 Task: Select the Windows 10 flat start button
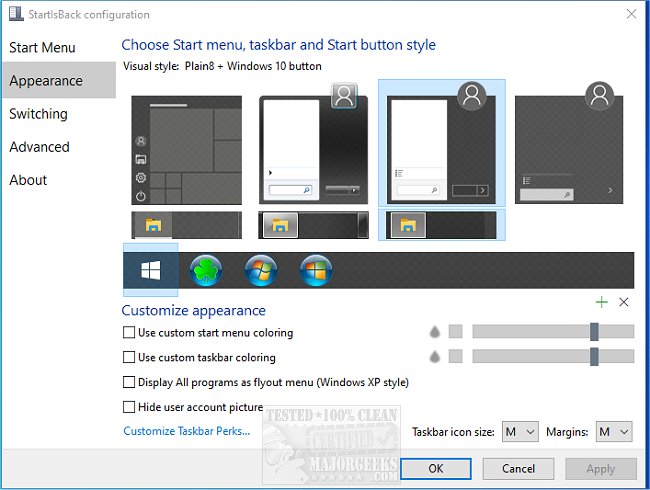(x=150, y=270)
